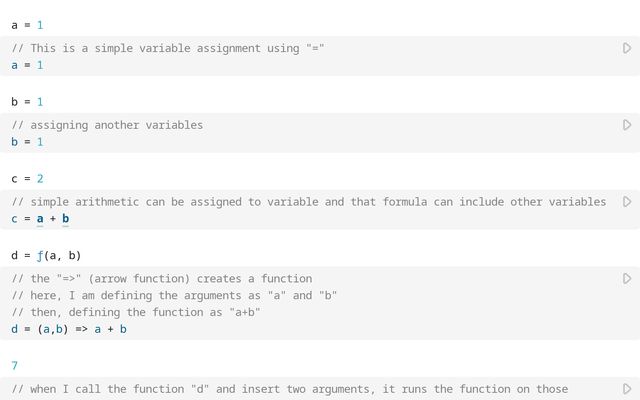Image resolution: width=640 pixels, height=400 pixels.
Task: Select the output value "a = 1"
Action: [27, 25]
